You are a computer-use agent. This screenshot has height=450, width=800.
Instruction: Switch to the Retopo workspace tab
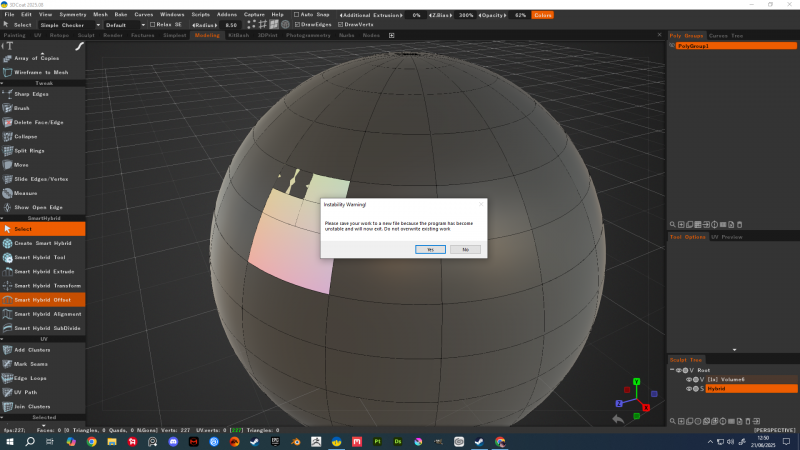(x=61, y=35)
